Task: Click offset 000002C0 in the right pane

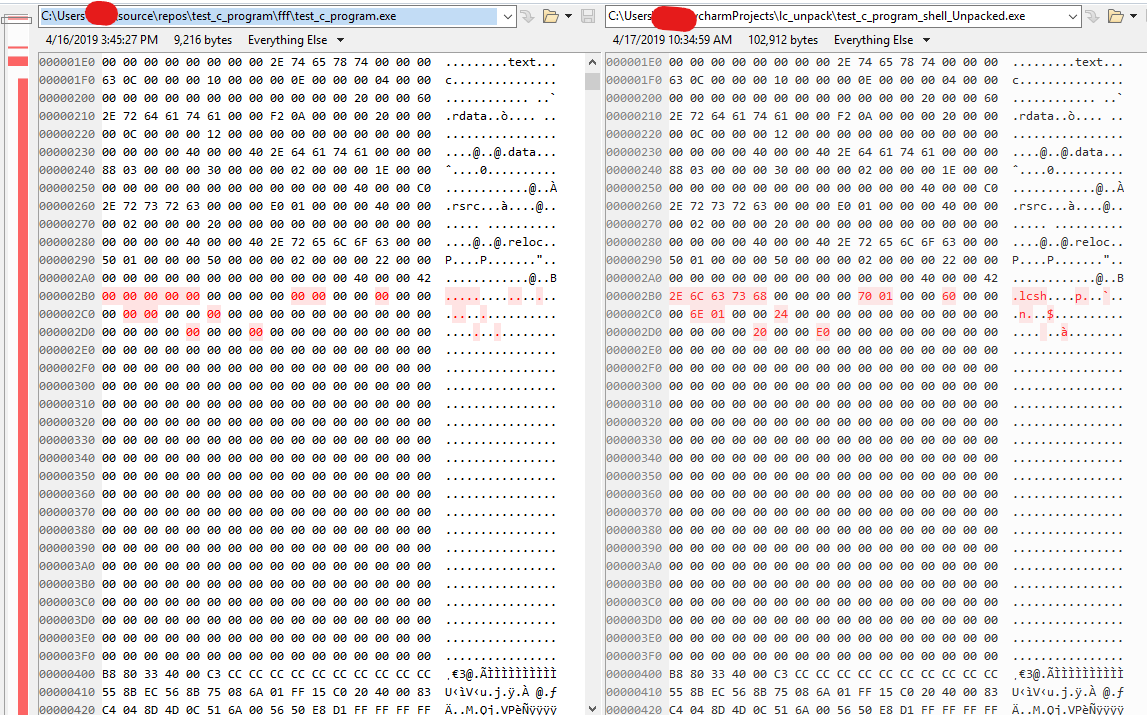Action: click(634, 314)
